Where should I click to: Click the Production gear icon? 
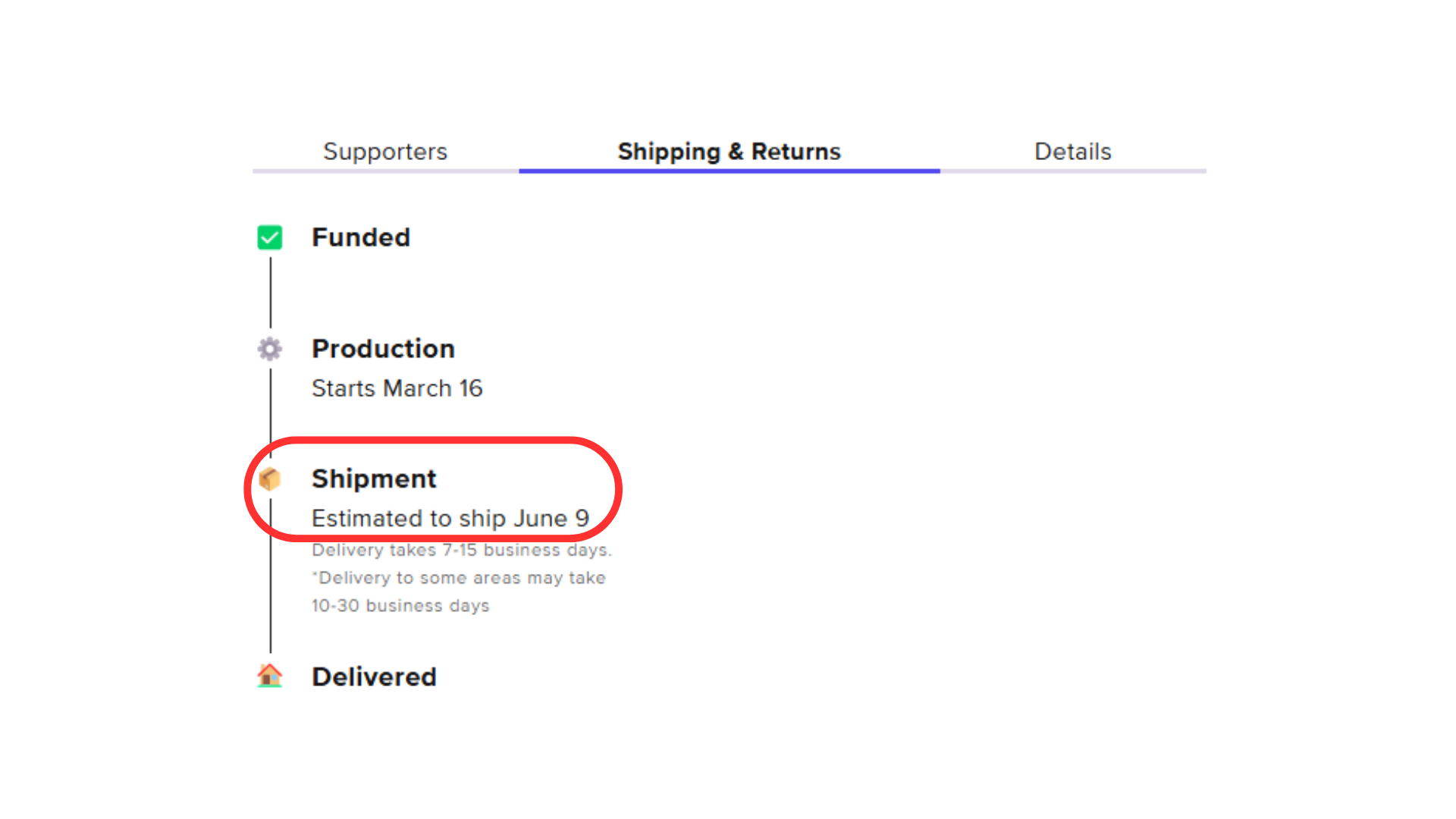[270, 349]
